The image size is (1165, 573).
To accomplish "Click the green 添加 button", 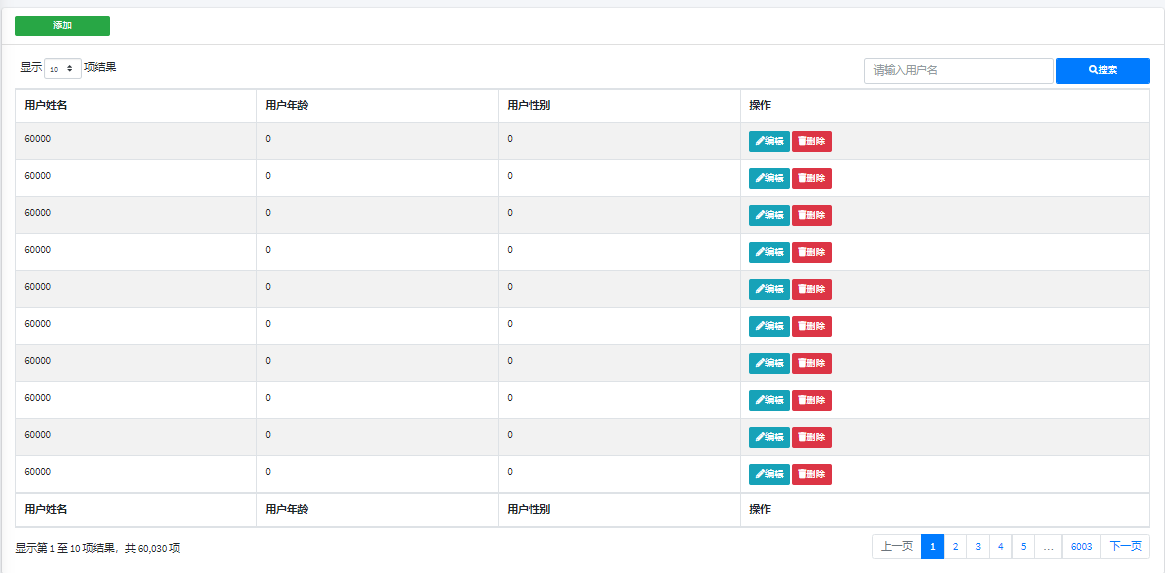I will click(x=62, y=26).
